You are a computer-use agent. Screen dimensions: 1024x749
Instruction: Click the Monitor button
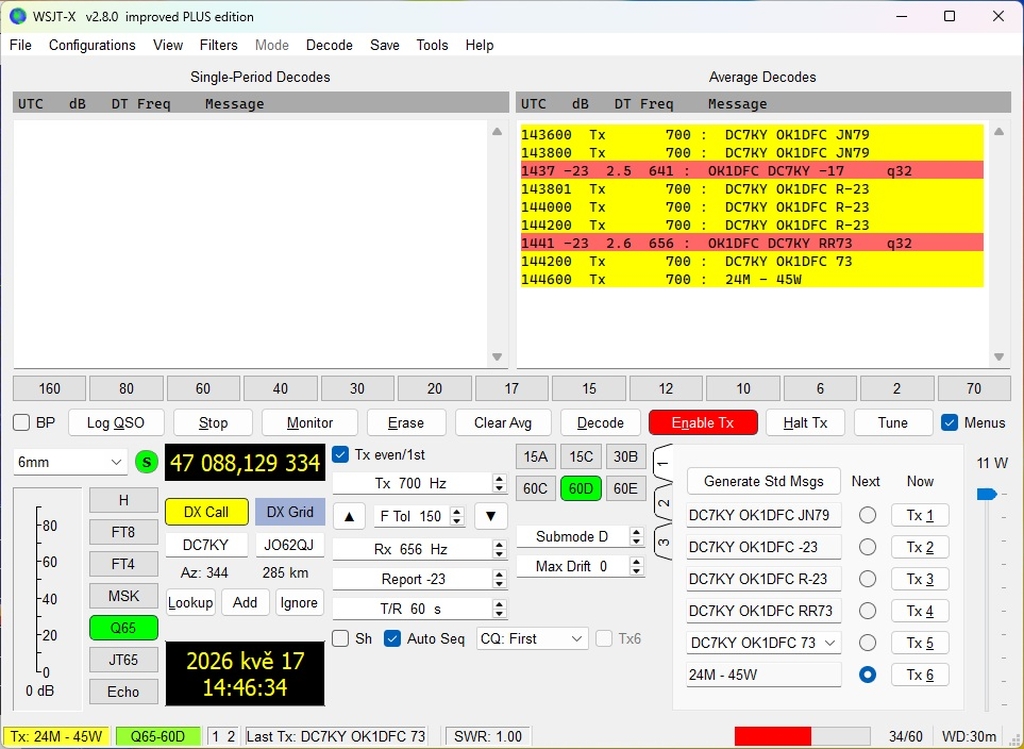(310, 423)
